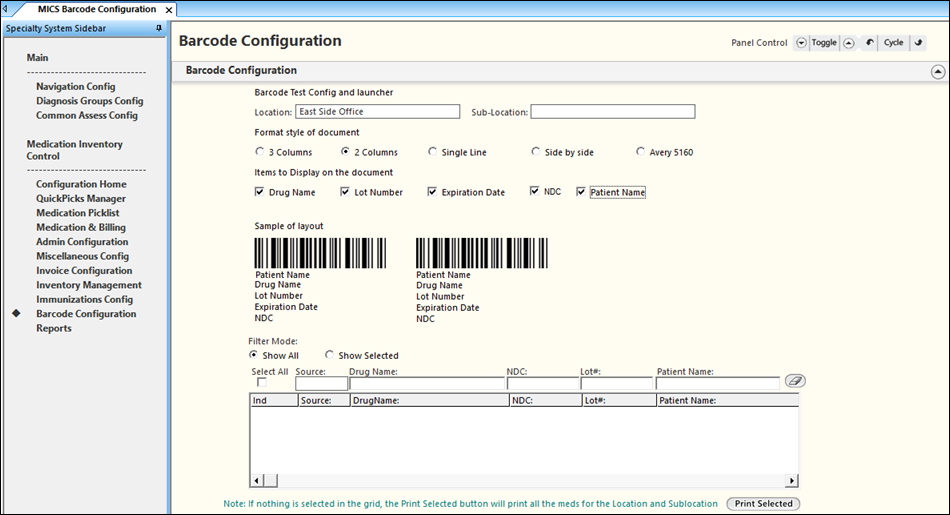Open Invoice Configuration
This screenshot has height=515, width=950.
tap(84, 271)
